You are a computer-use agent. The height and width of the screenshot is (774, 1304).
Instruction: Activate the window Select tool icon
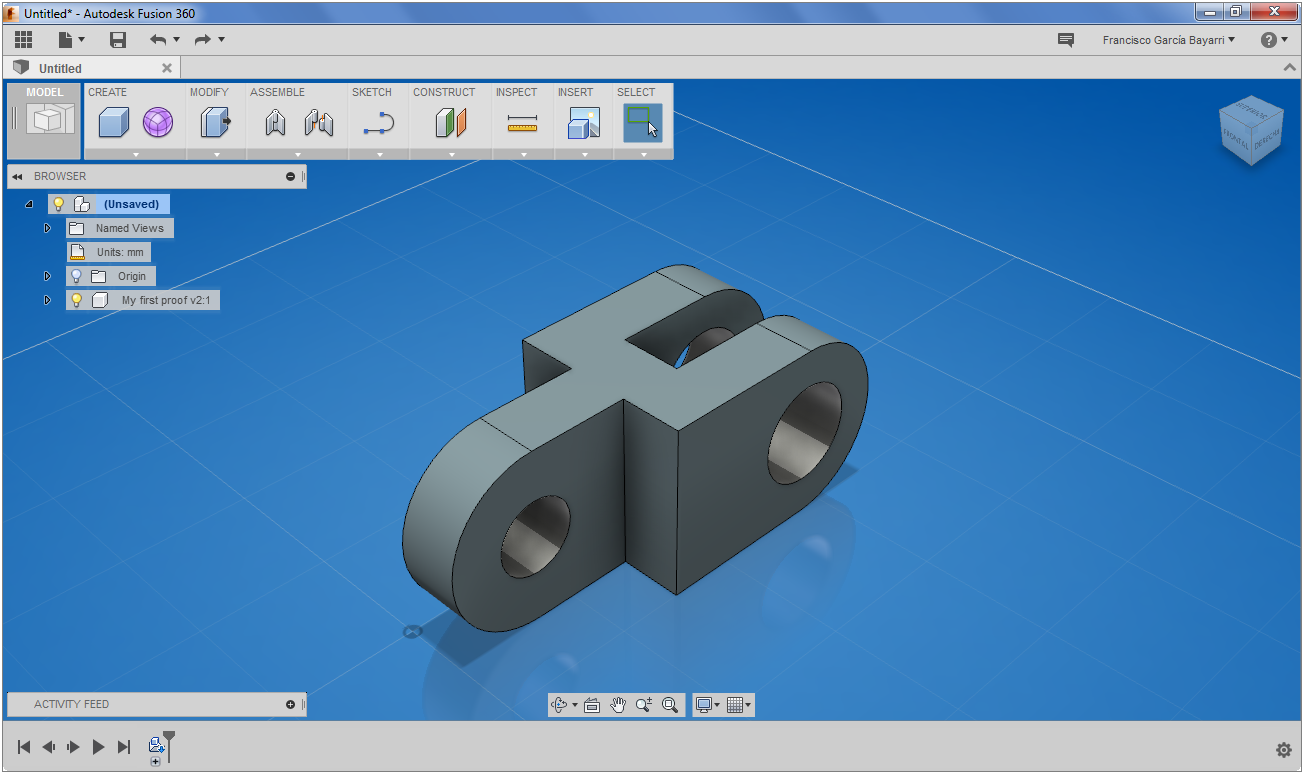(x=643, y=122)
